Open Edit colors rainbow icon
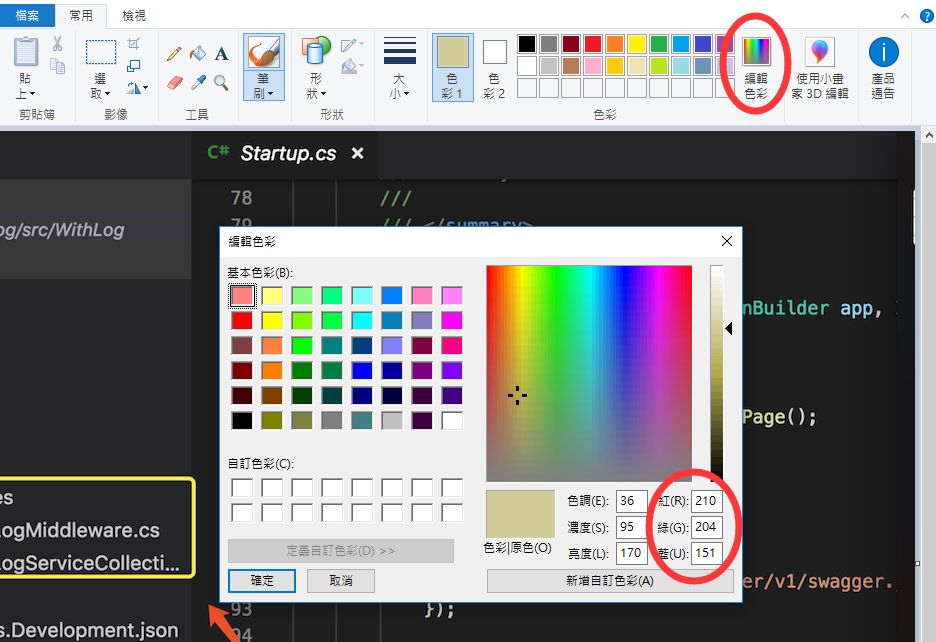 coord(756,52)
